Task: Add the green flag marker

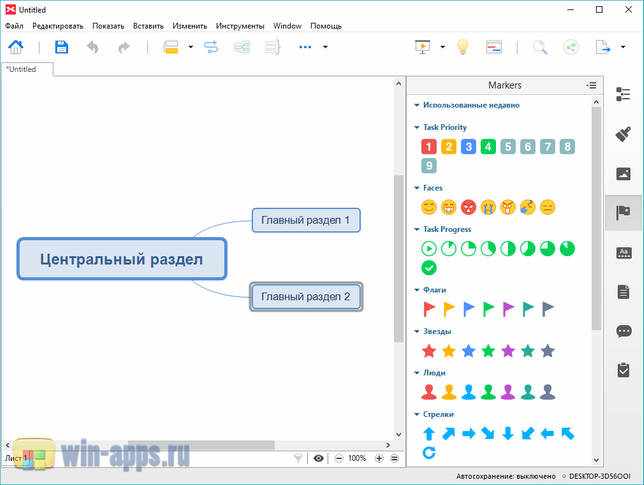Action: (x=488, y=309)
